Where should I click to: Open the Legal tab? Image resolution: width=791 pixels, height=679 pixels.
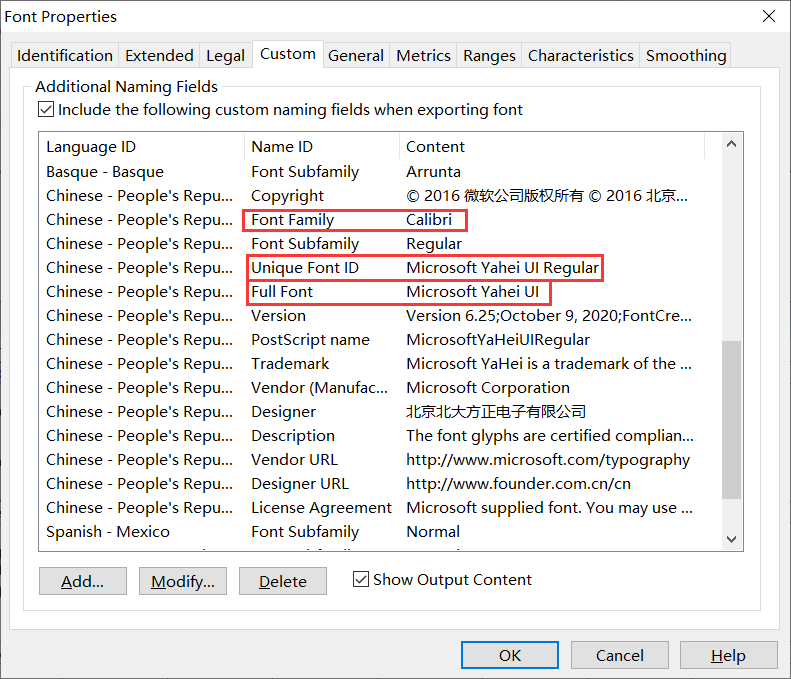point(225,55)
